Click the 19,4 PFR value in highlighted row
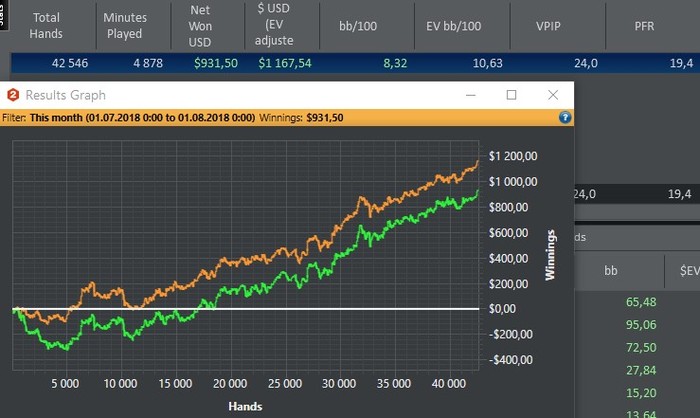 click(x=681, y=63)
